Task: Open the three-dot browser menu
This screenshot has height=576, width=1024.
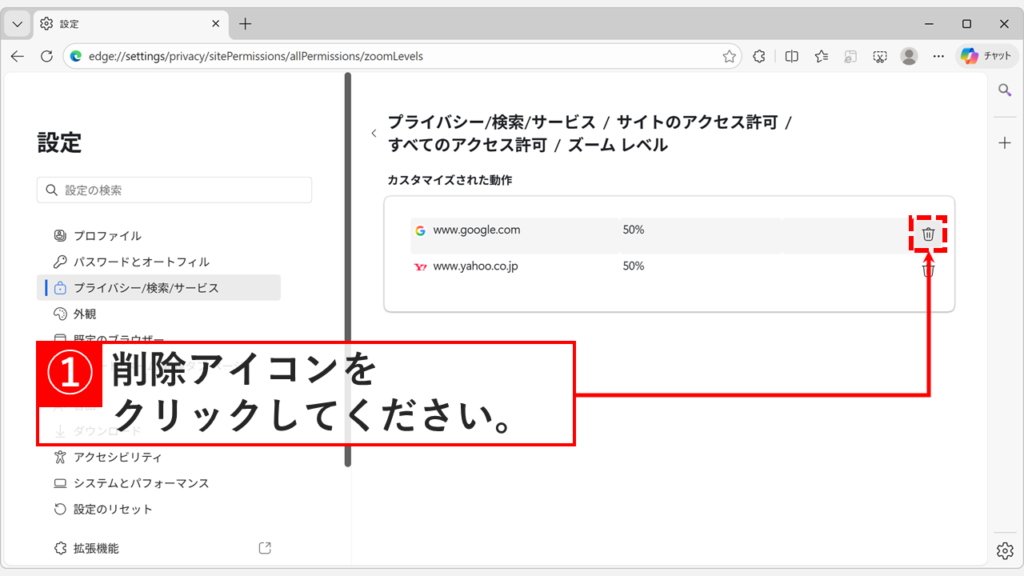Action: (x=938, y=57)
